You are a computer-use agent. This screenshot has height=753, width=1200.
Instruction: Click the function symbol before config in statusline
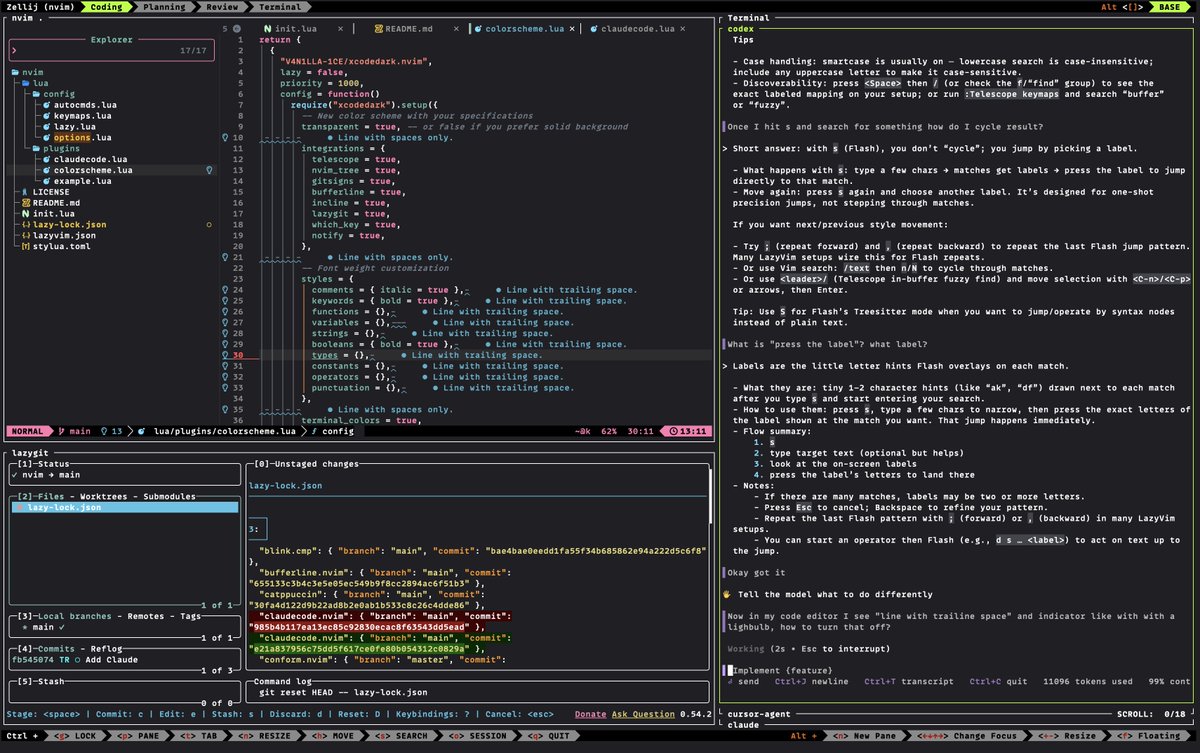tap(314, 431)
